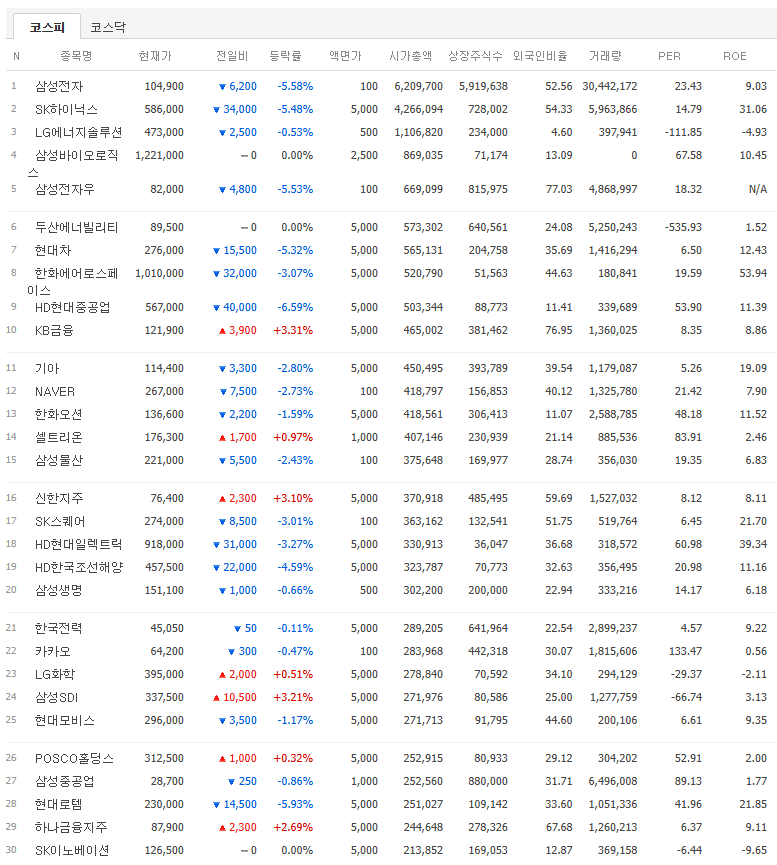Open the 삼성전자우 stock link
Viewport: 777px width, 865px height.
(65, 190)
